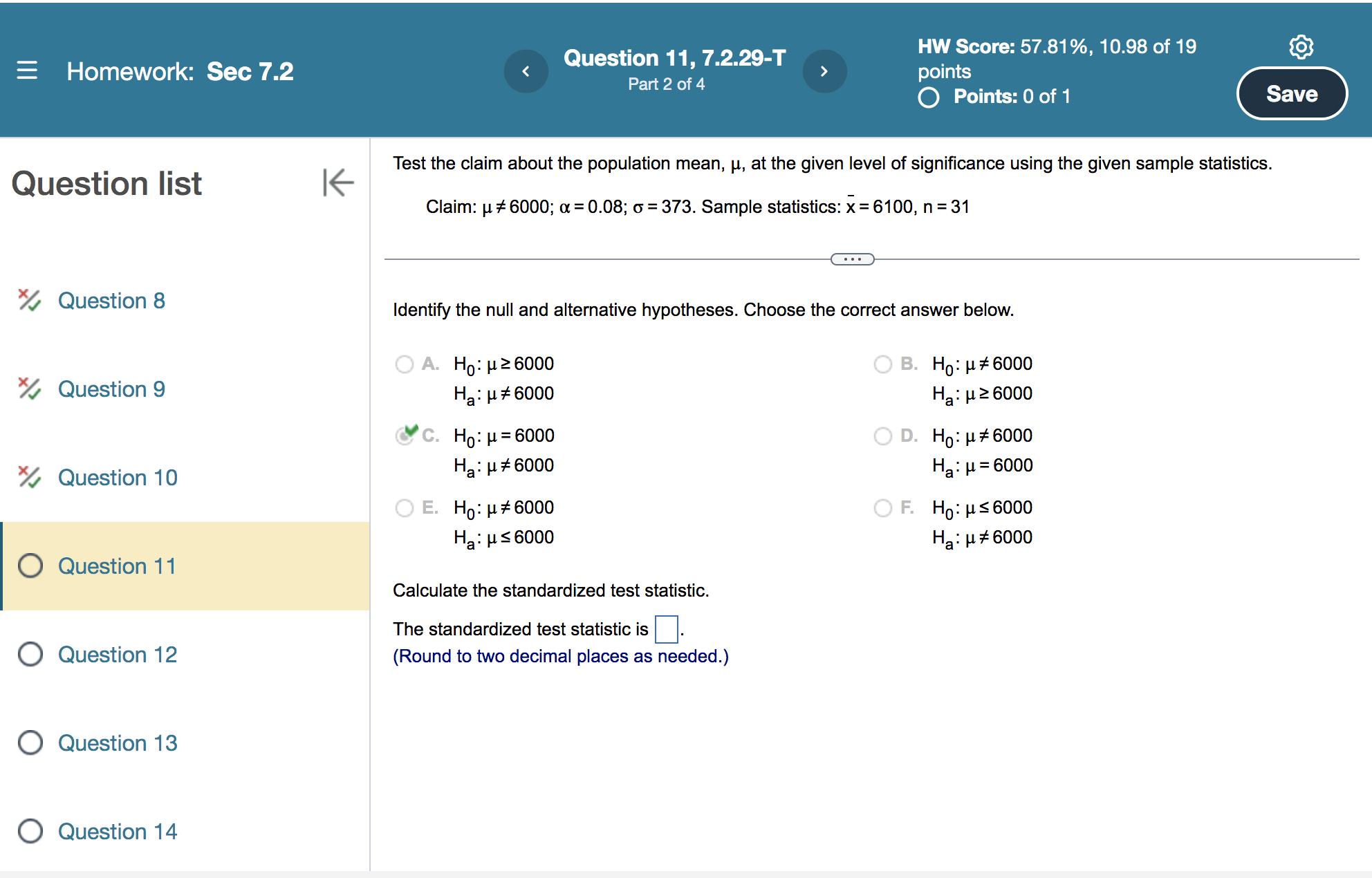Click the standardized test statistic answer box

(667, 629)
